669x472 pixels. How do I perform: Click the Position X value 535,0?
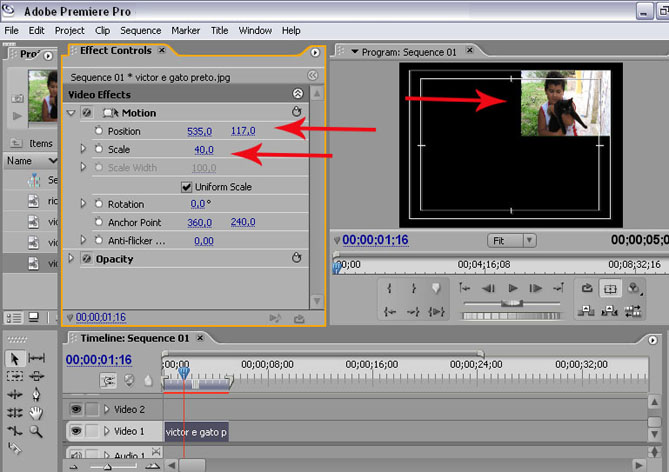[x=200, y=131]
